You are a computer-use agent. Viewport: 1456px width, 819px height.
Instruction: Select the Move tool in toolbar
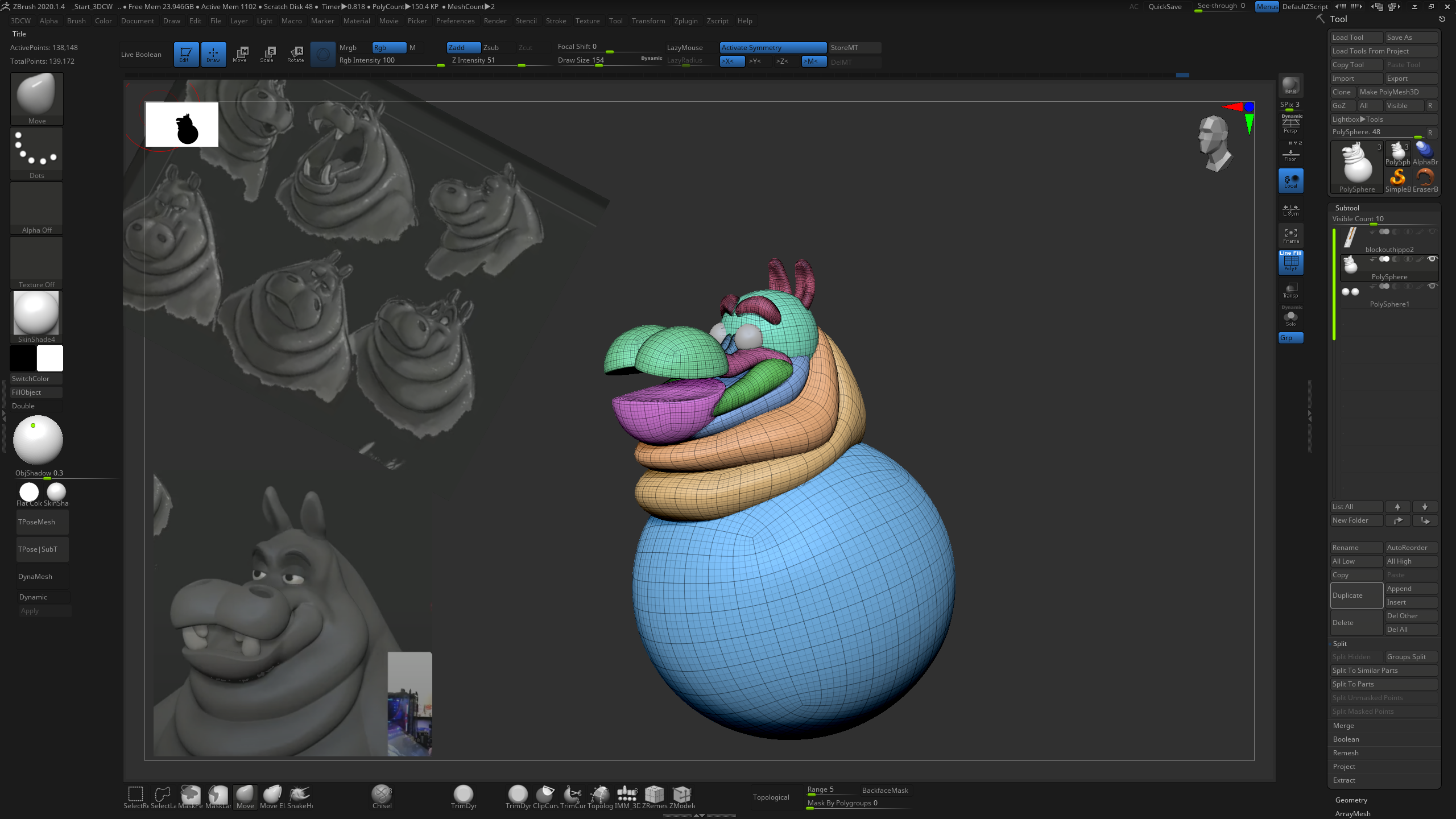point(240,54)
